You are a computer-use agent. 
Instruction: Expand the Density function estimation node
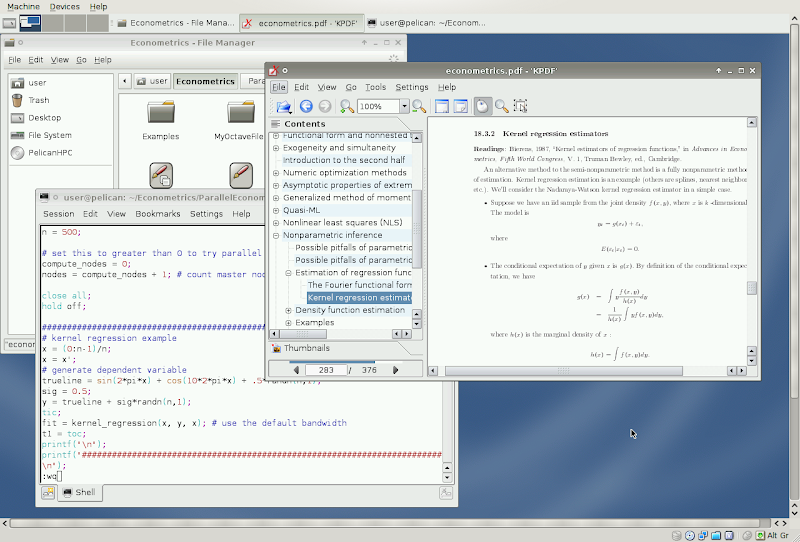coord(288,310)
